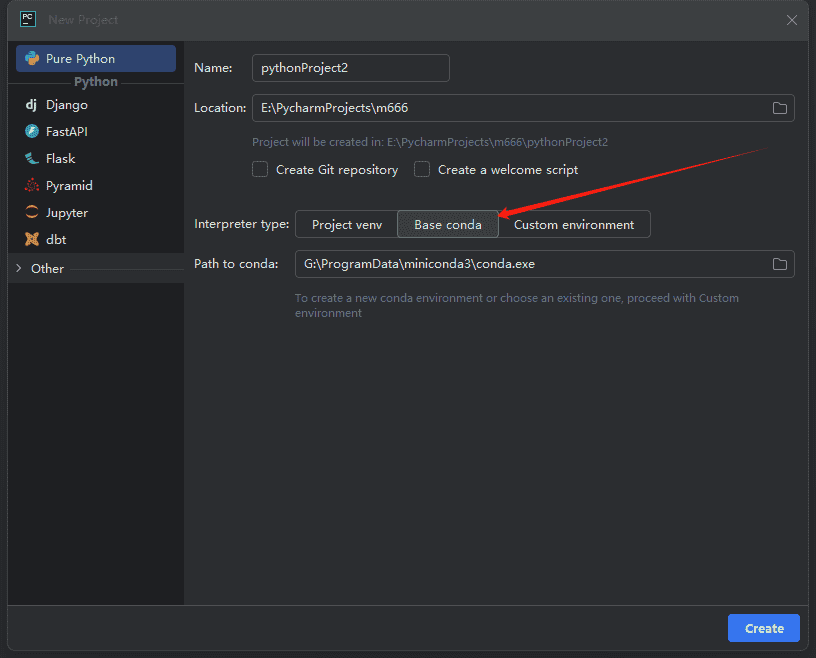This screenshot has width=816, height=658.
Task: Close the New Project dialog
Action: tap(792, 20)
